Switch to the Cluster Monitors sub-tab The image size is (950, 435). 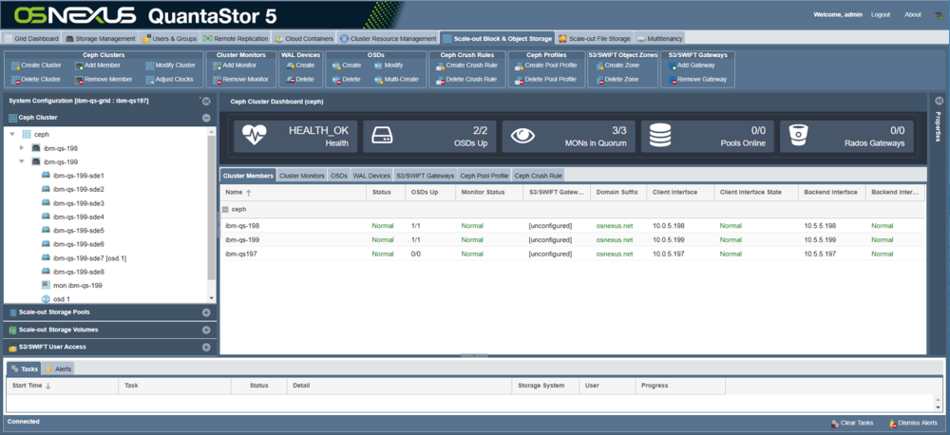[x=302, y=176]
